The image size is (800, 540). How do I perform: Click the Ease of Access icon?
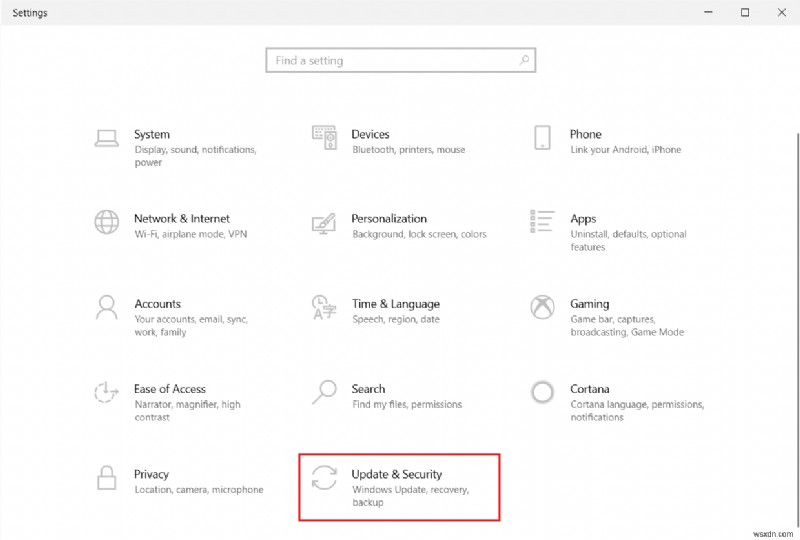pos(106,391)
